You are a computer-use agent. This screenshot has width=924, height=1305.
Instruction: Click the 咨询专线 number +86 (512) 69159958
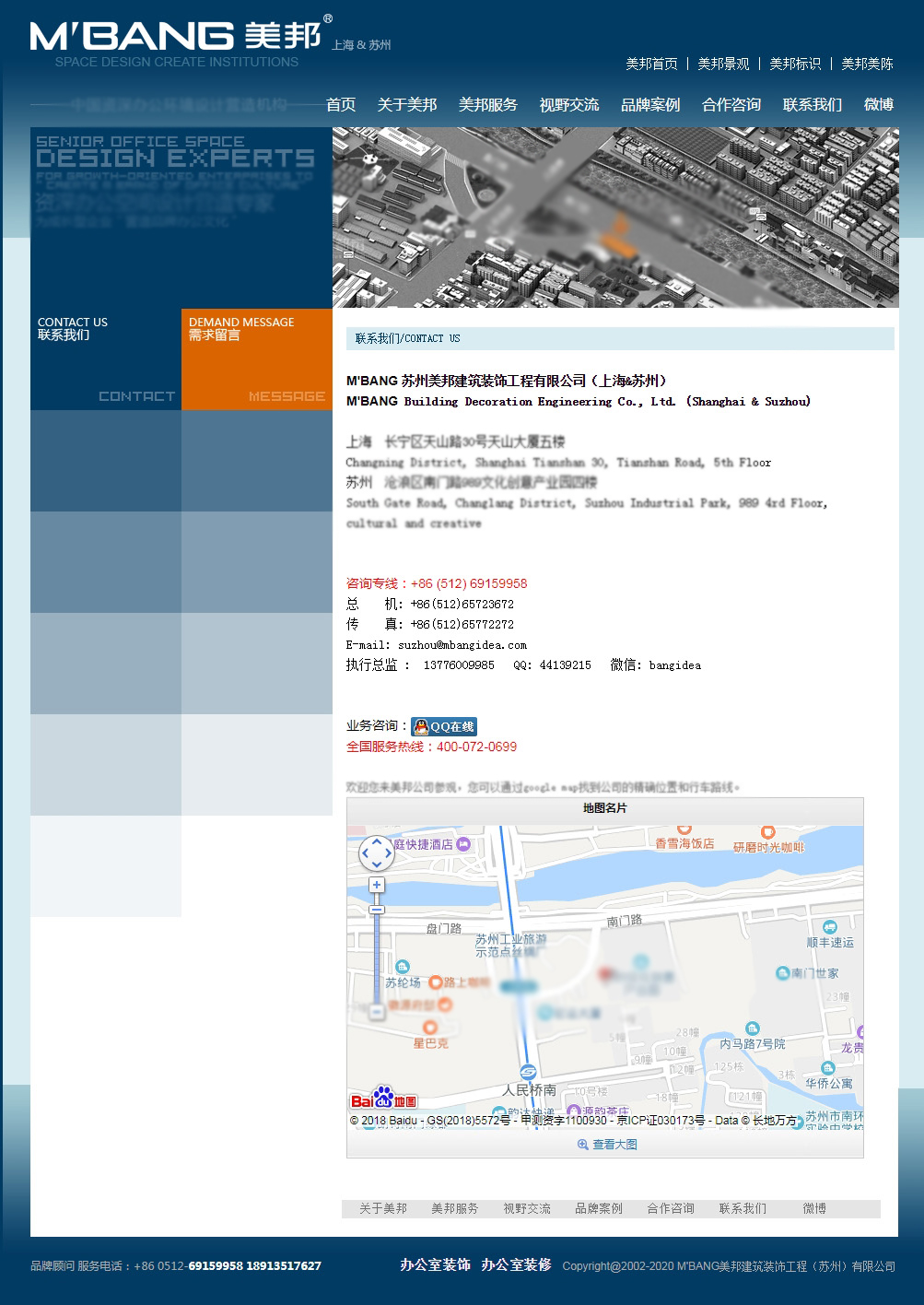(x=469, y=583)
